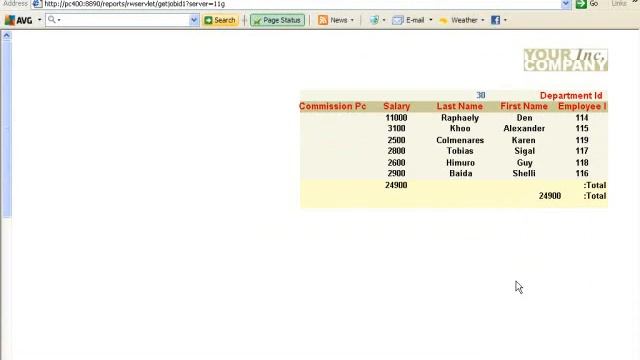640x360 pixels.
Task: Click salary value 11000
Action: point(396,118)
